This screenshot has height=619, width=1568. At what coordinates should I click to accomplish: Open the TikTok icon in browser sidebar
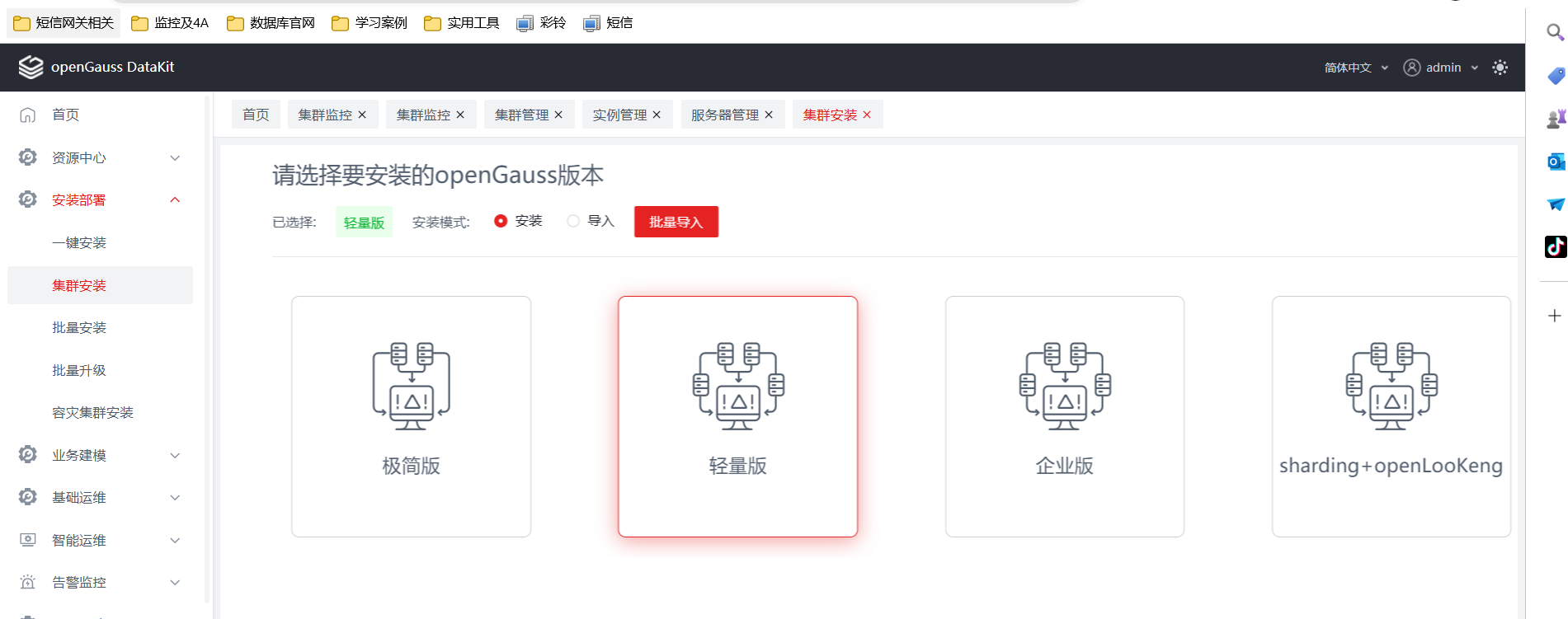tap(1556, 246)
